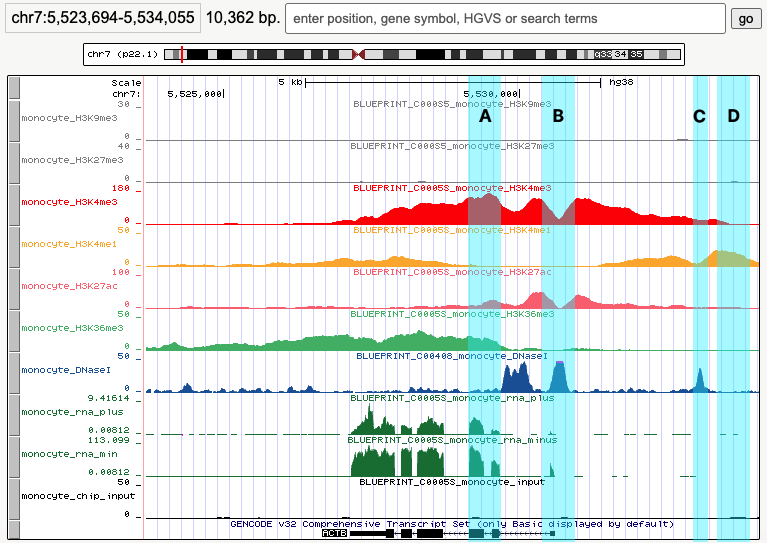
Task: Click gray config bar beside the GENCODE track
Action: pos(14,529)
